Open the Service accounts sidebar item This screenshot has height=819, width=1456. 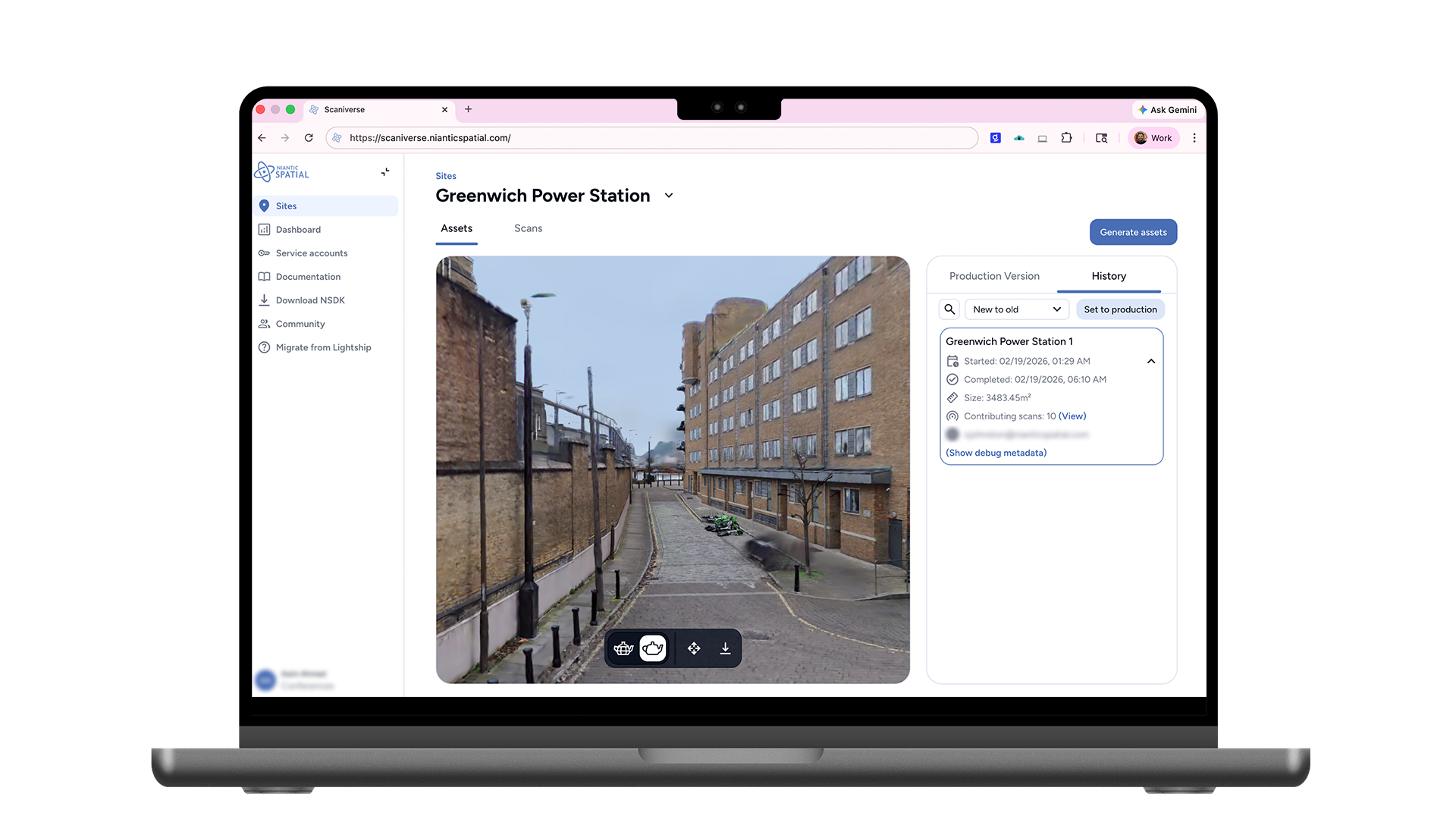click(x=312, y=253)
